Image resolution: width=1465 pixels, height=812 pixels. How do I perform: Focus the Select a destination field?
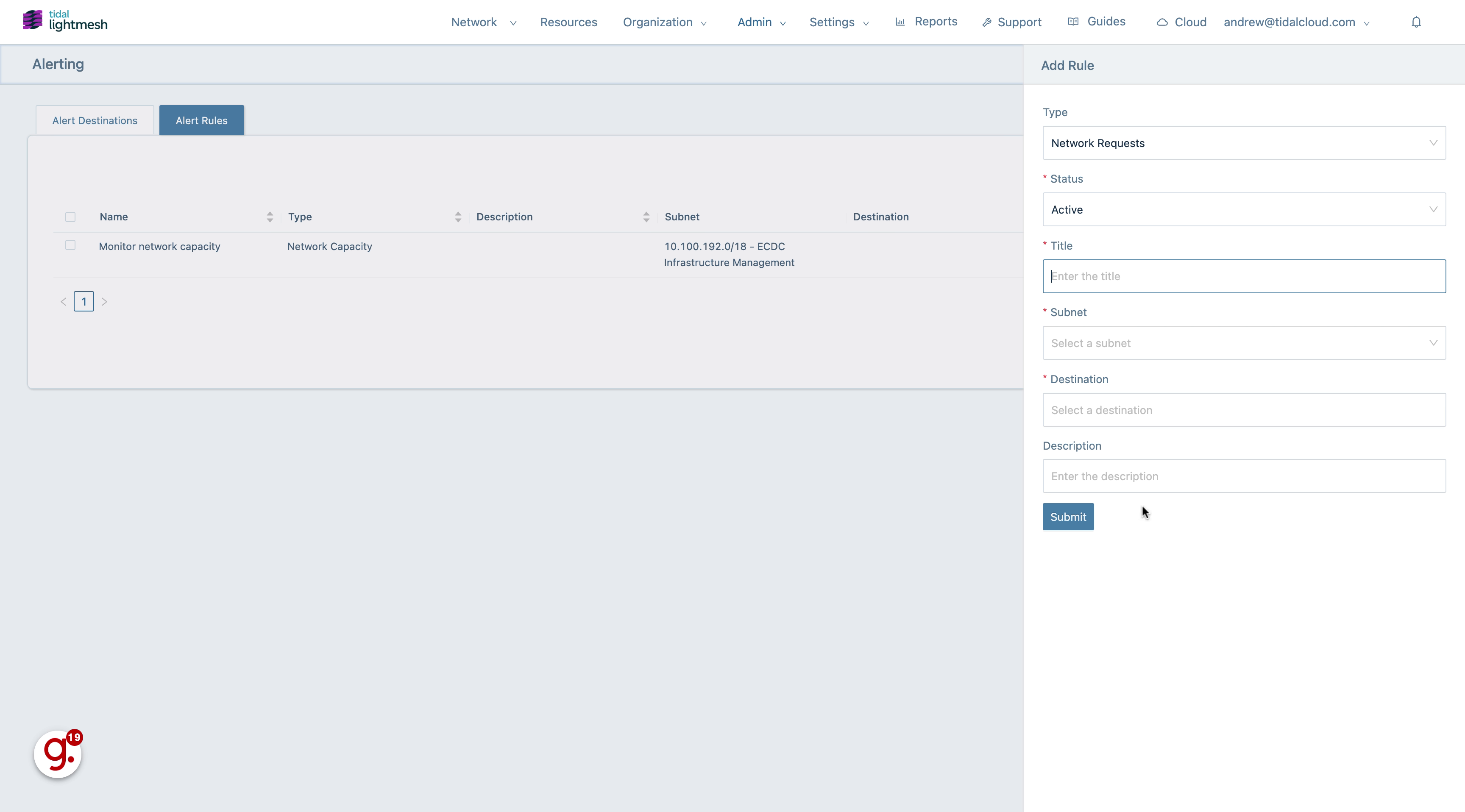tap(1244, 410)
